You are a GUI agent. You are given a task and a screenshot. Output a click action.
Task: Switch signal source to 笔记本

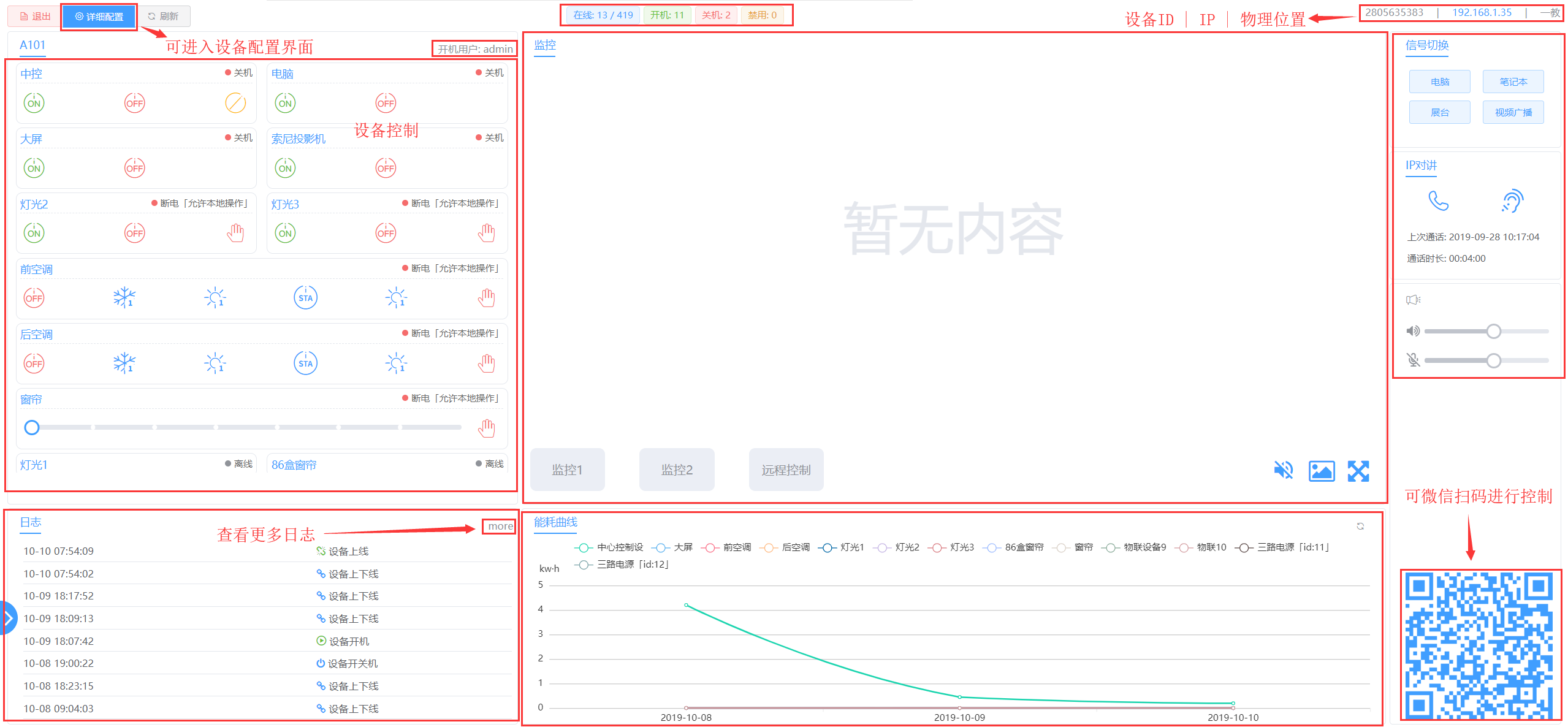pos(1512,82)
